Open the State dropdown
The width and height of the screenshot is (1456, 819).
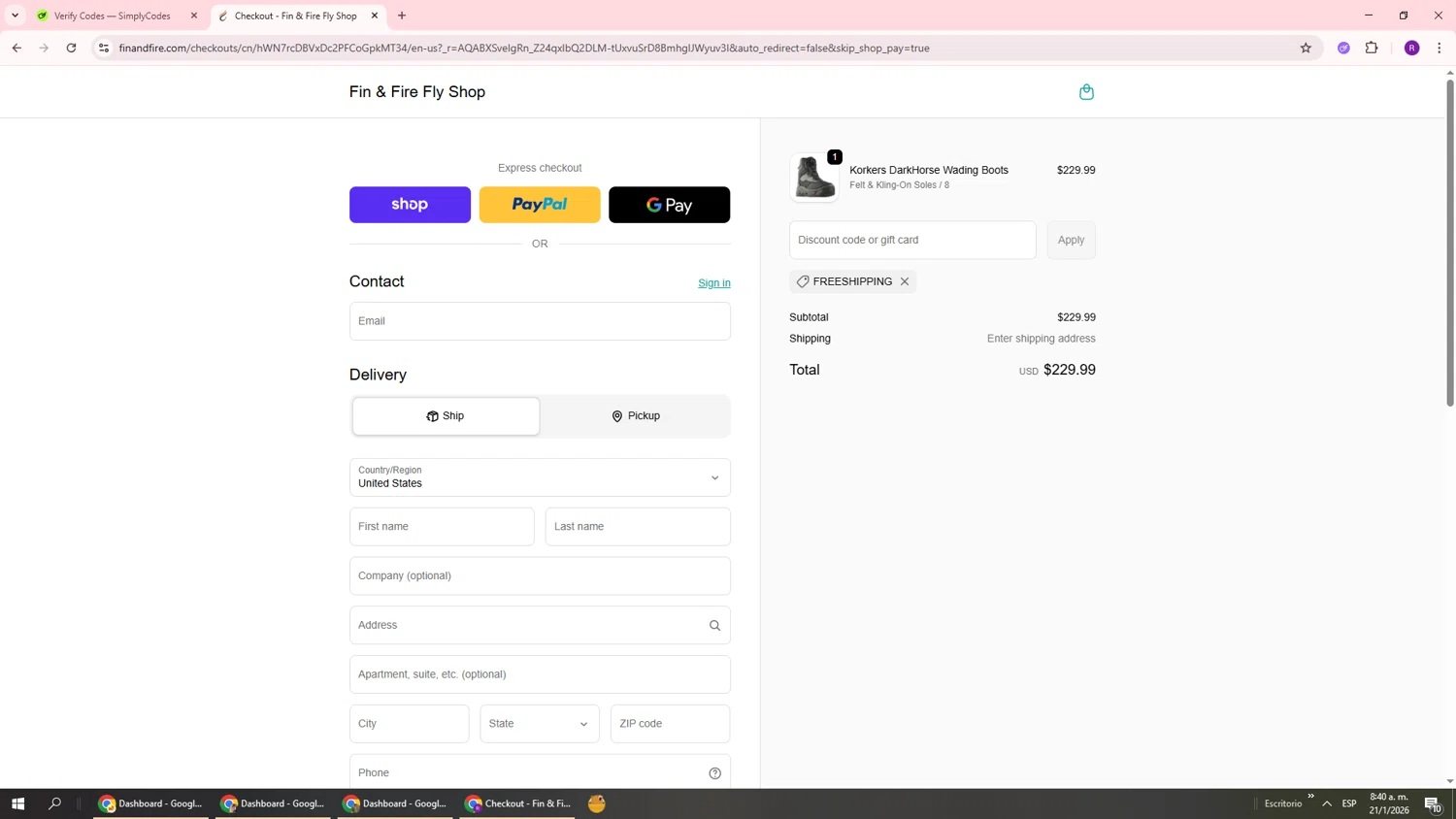540,724
